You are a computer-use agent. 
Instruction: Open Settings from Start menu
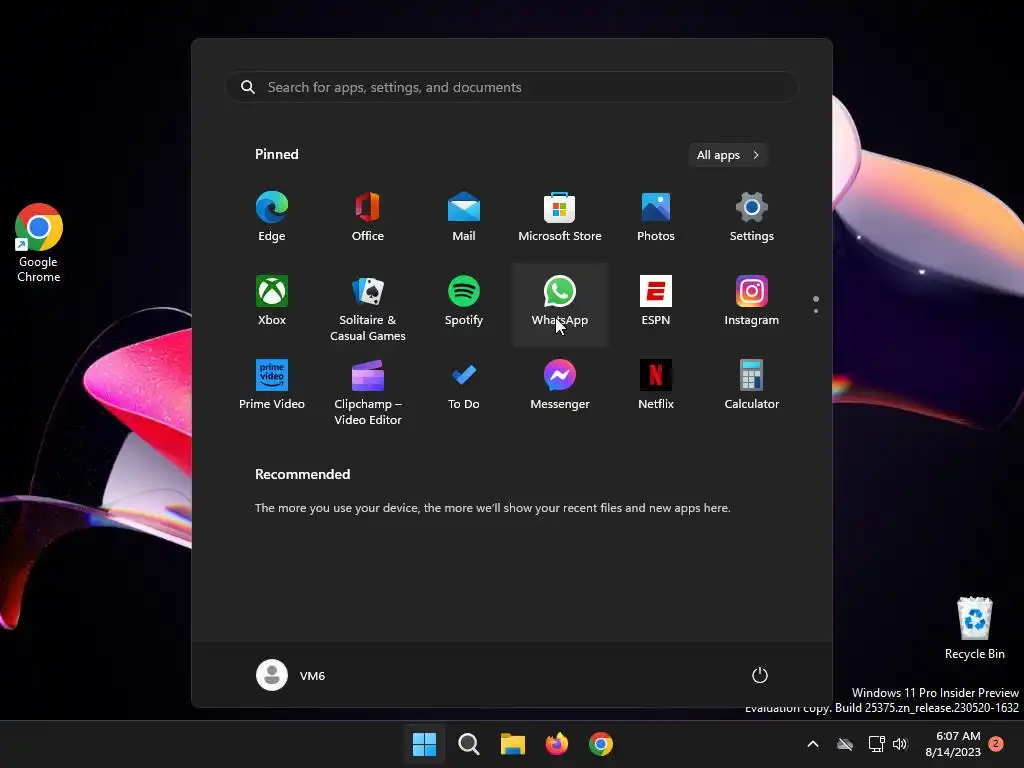tap(752, 217)
